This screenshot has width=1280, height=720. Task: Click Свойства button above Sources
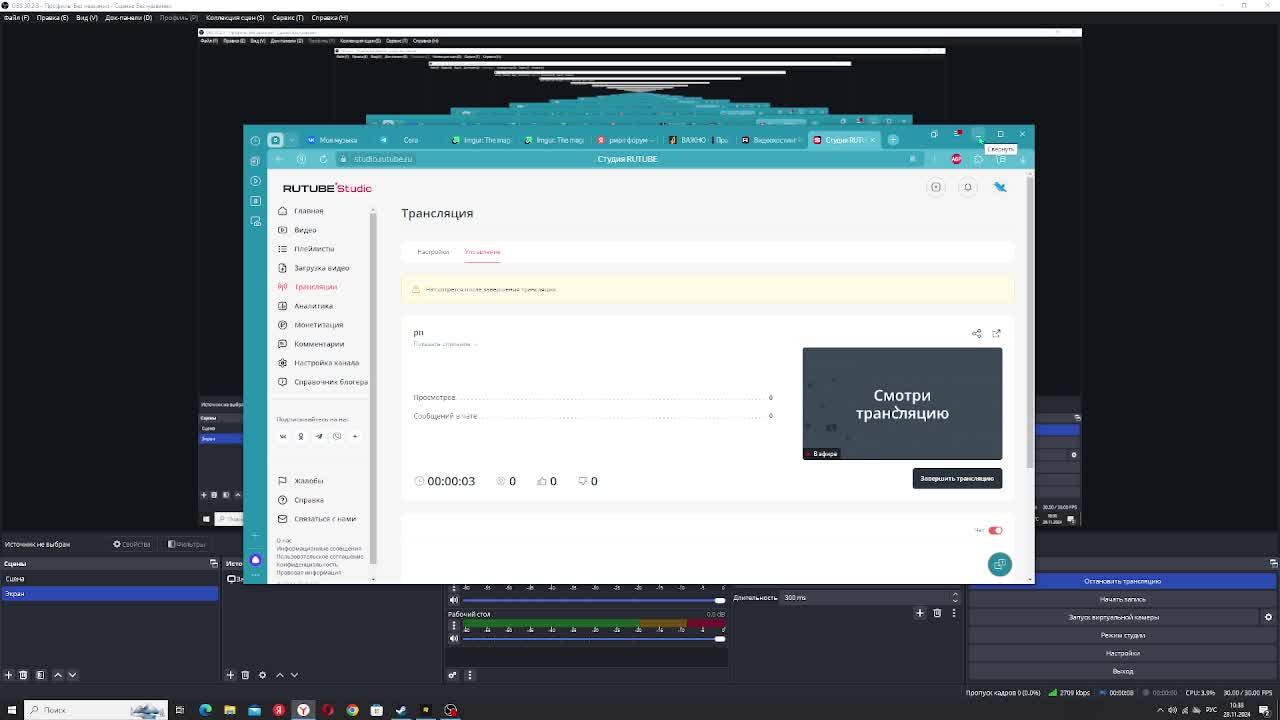click(x=132, y=544)
